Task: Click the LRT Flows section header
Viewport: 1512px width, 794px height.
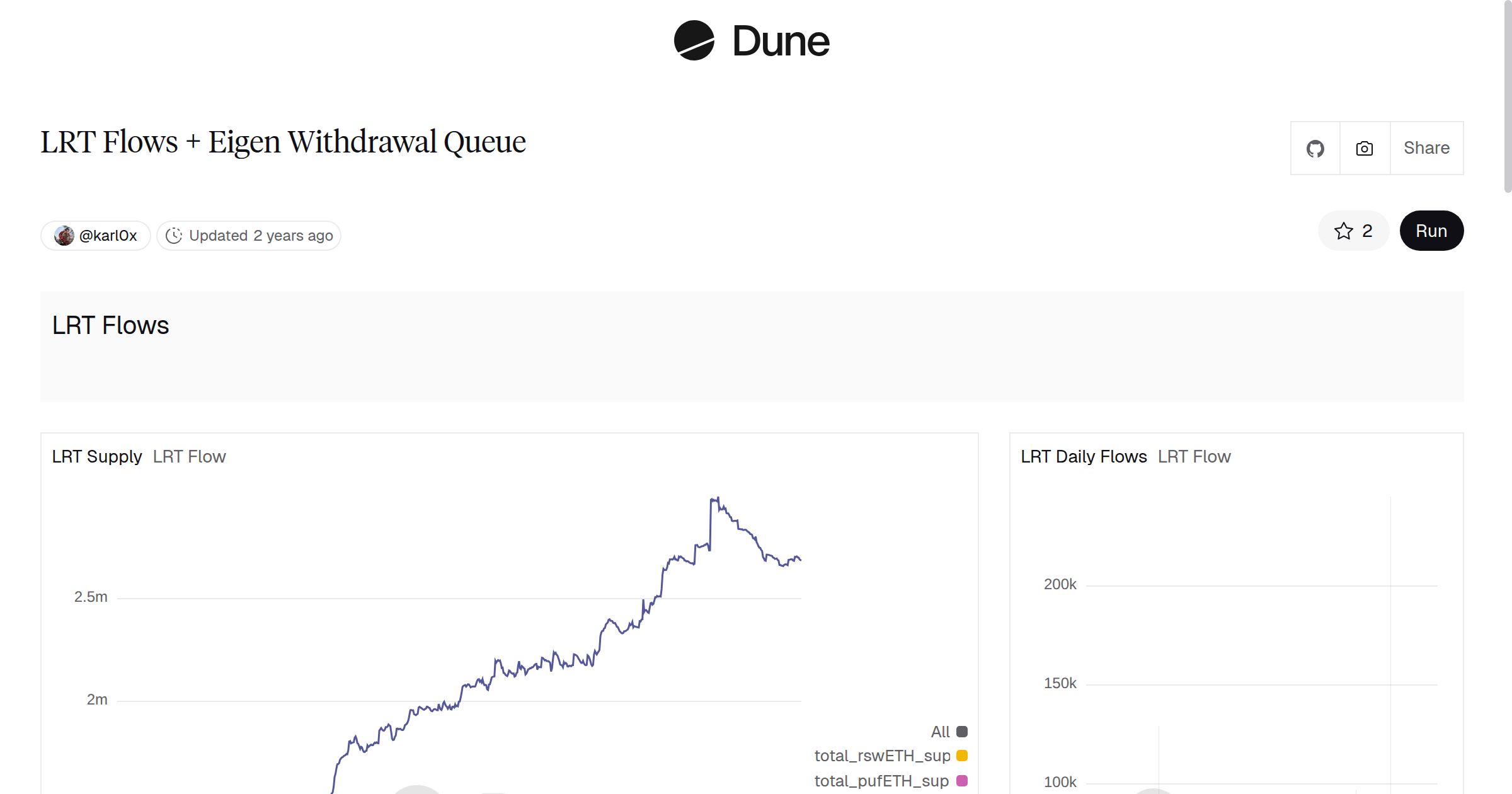Action: (110, 325)
